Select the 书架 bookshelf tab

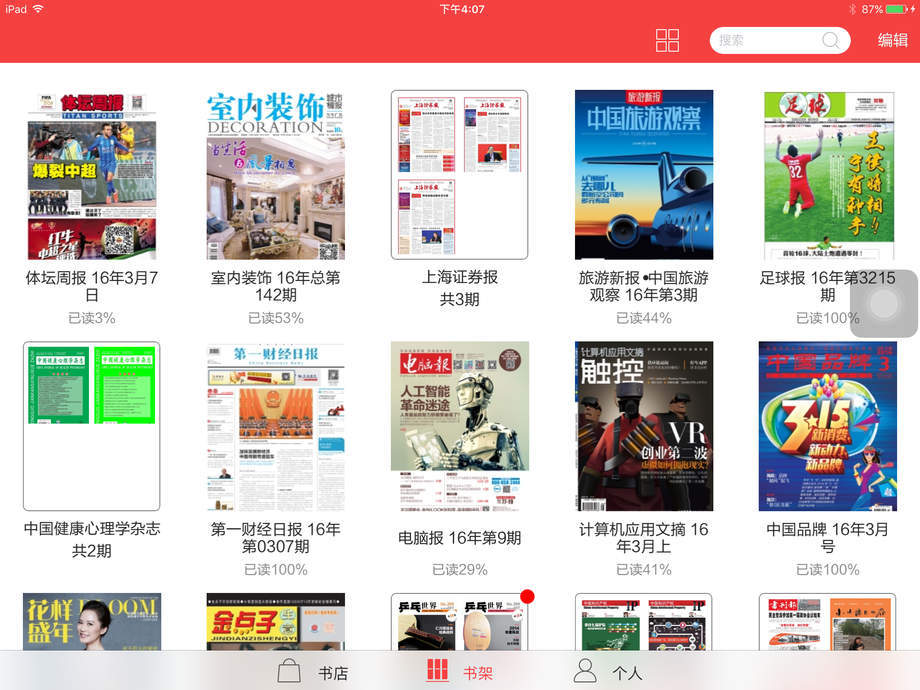point(460,671)
